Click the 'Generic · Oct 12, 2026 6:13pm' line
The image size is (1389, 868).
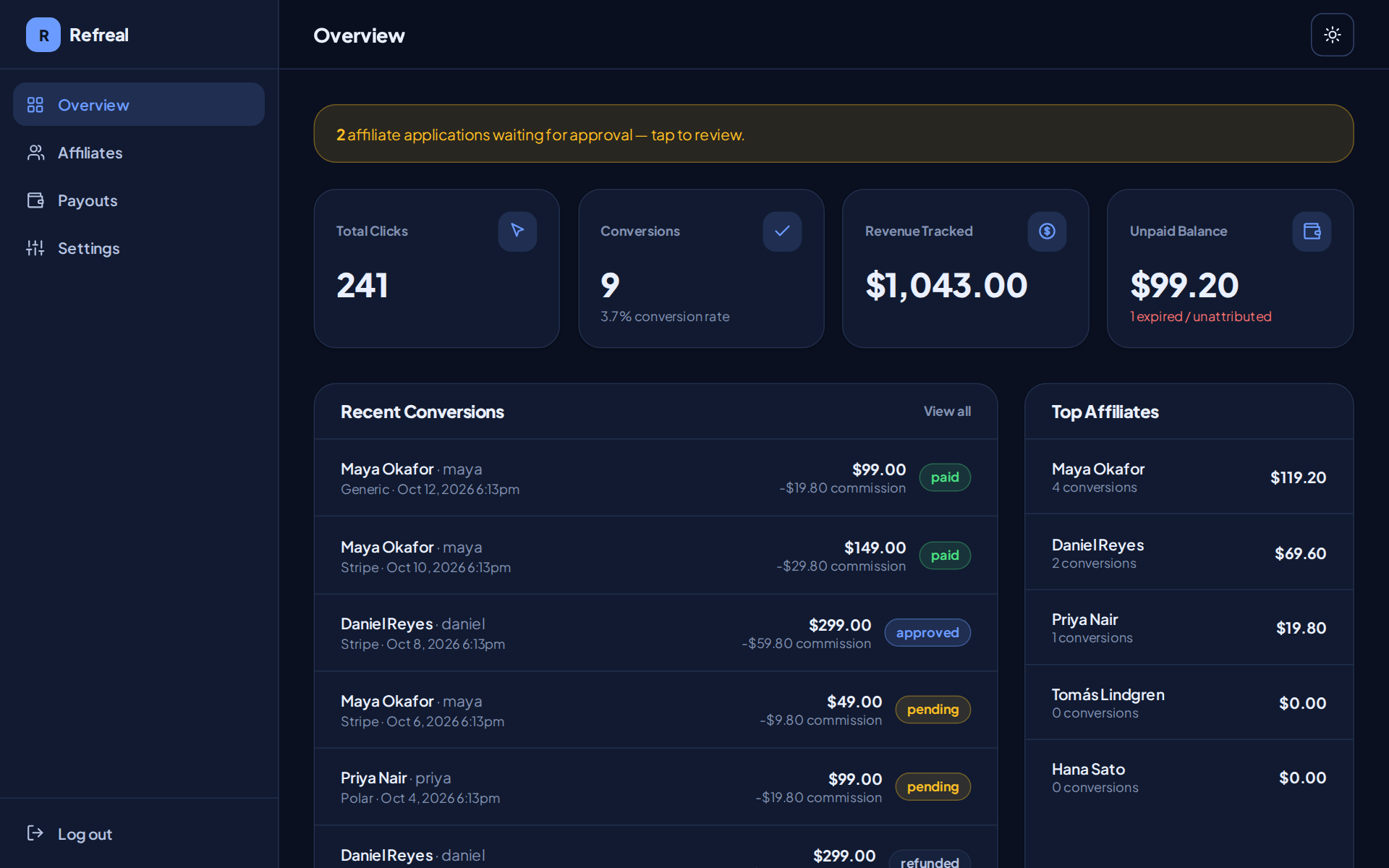pos(430,489)
